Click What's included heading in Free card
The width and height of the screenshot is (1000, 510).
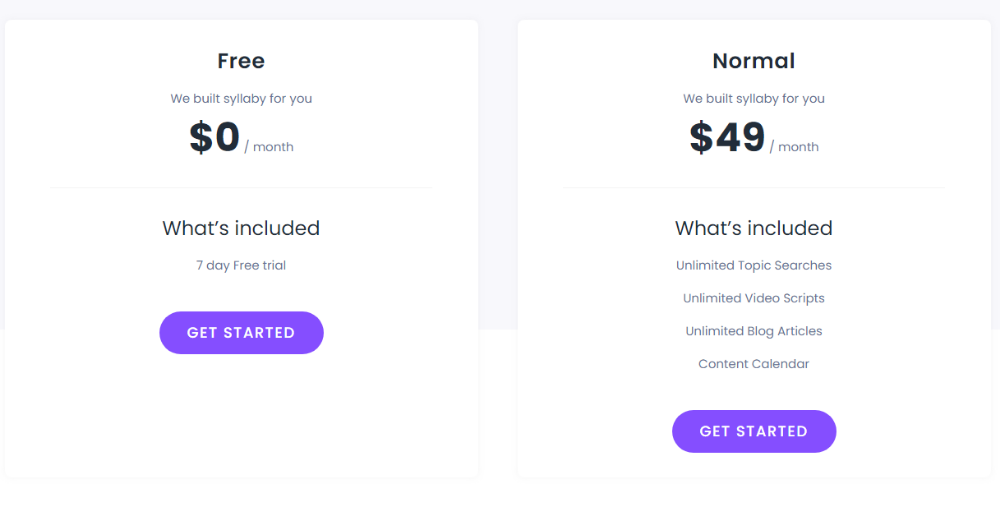pyautogui.click(x=241, y=228)
